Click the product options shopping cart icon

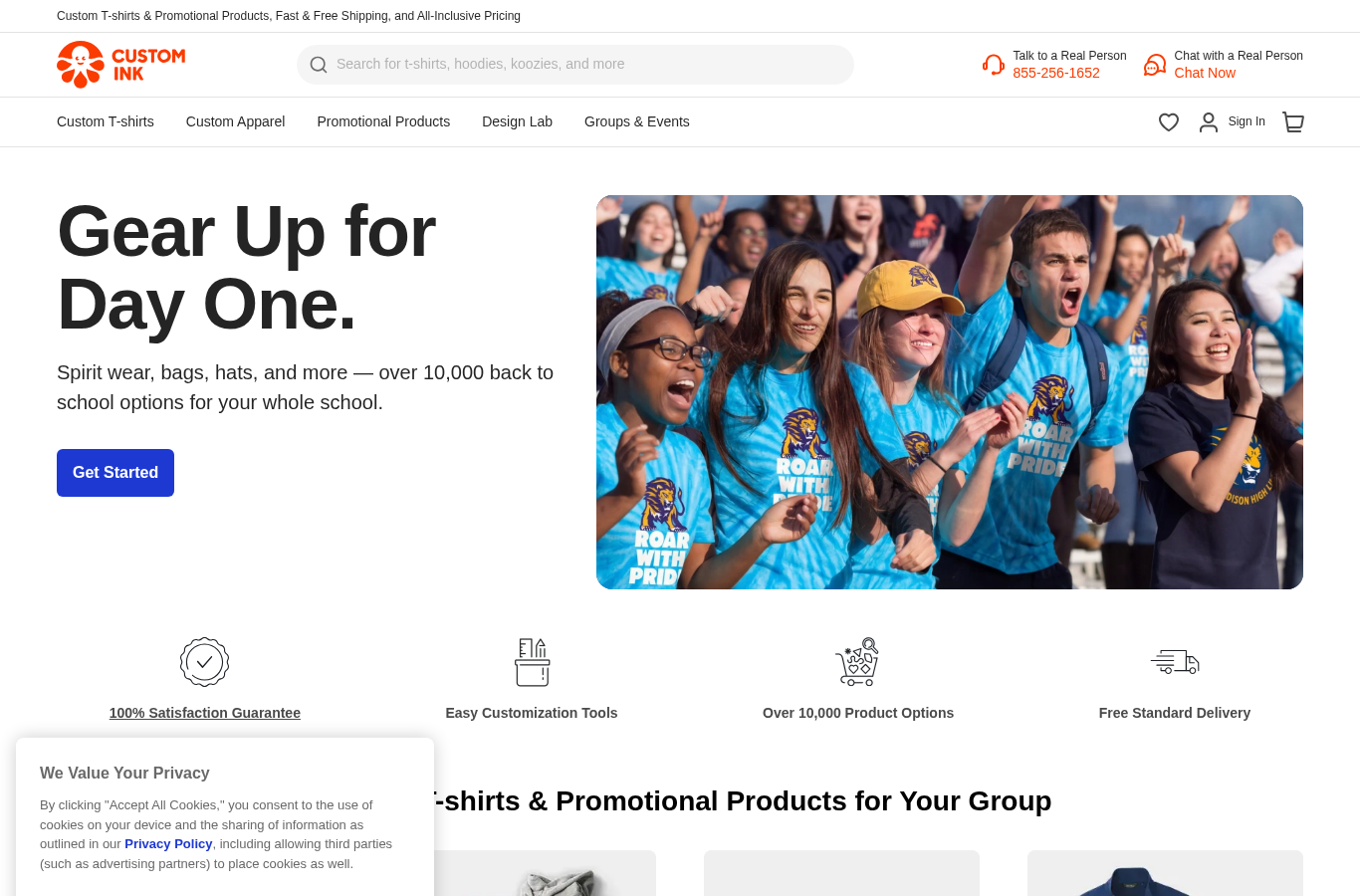857,662
